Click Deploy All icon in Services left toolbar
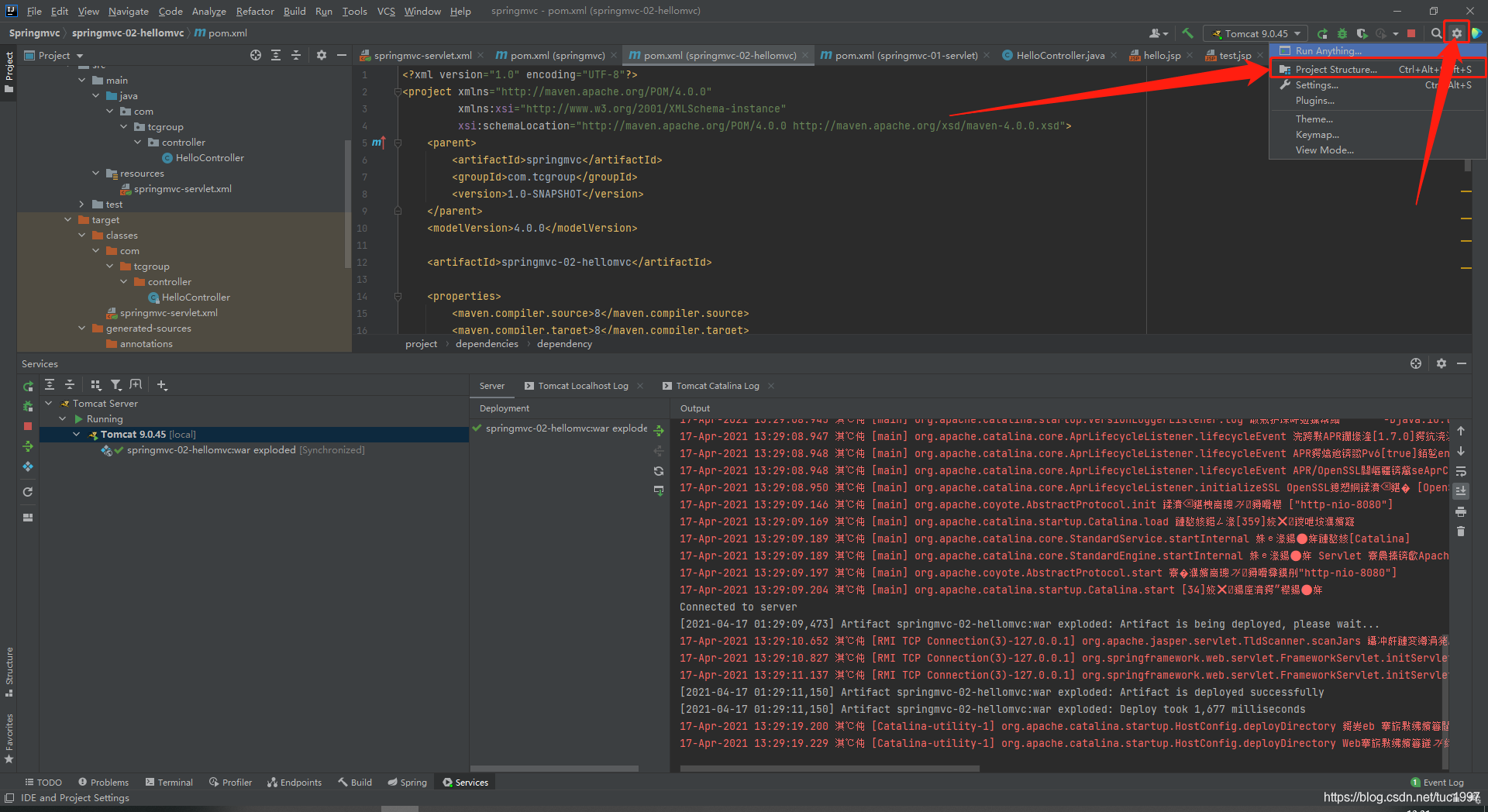This screenshot has height=812, width=1488. [x=28, y=446]
